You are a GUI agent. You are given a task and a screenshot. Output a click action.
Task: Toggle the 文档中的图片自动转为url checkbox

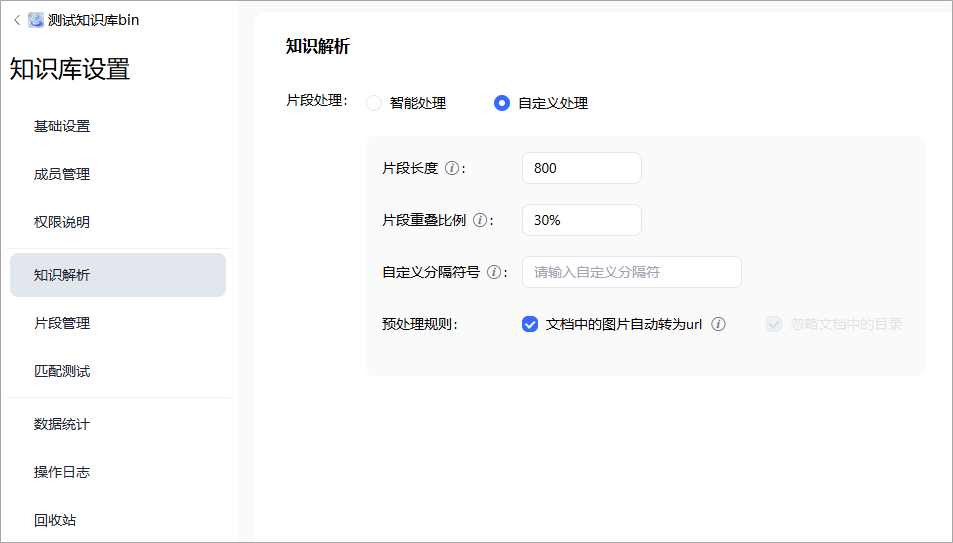pyautogui.click(x=530, y=324)
